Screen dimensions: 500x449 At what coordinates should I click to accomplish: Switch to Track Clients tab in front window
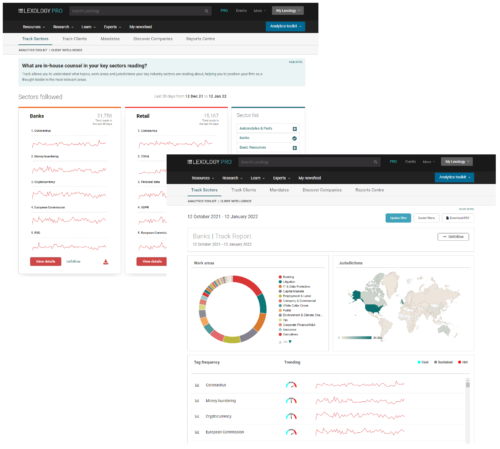point(243,190)
